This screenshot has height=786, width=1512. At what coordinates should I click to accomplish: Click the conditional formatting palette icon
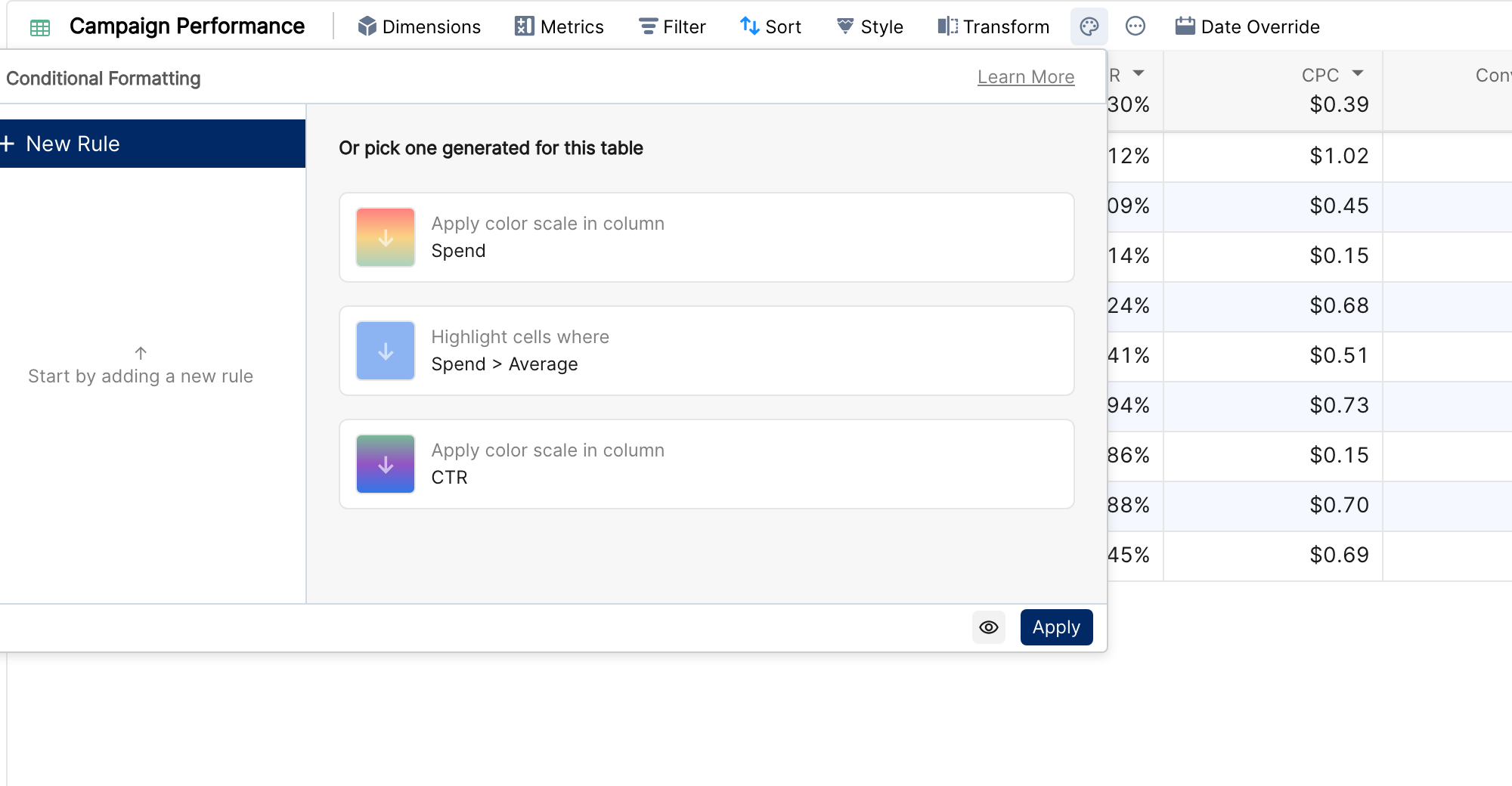coord(1089,26)
